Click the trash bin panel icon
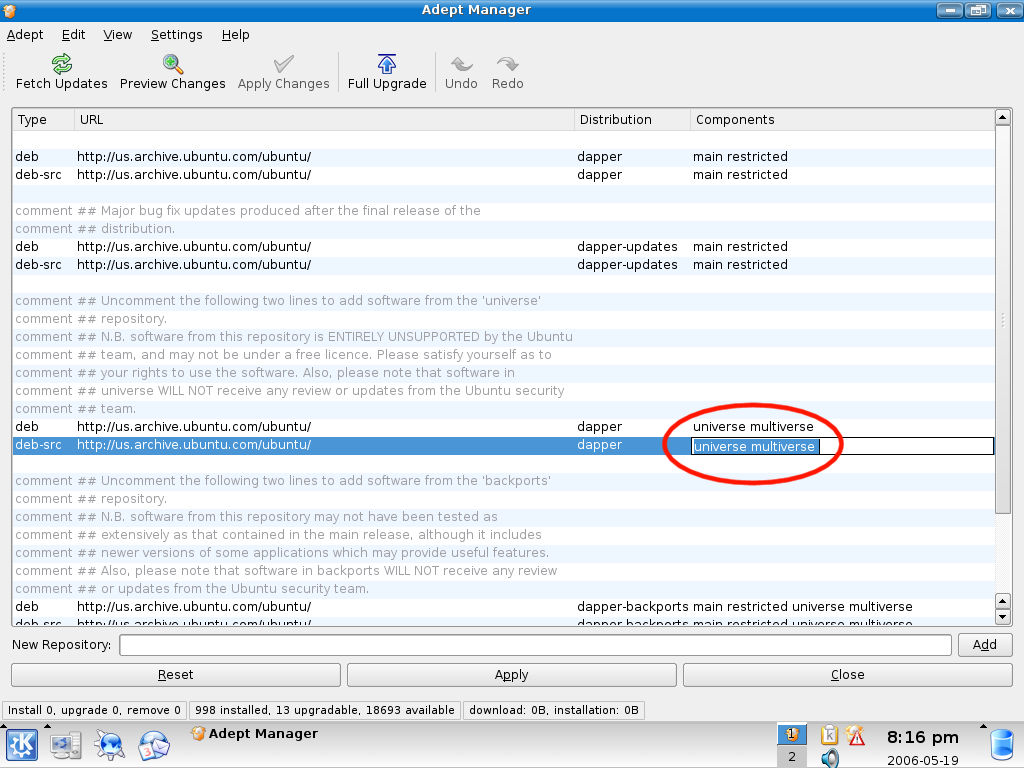The image size is (1024, 768). click(1001, 745)
